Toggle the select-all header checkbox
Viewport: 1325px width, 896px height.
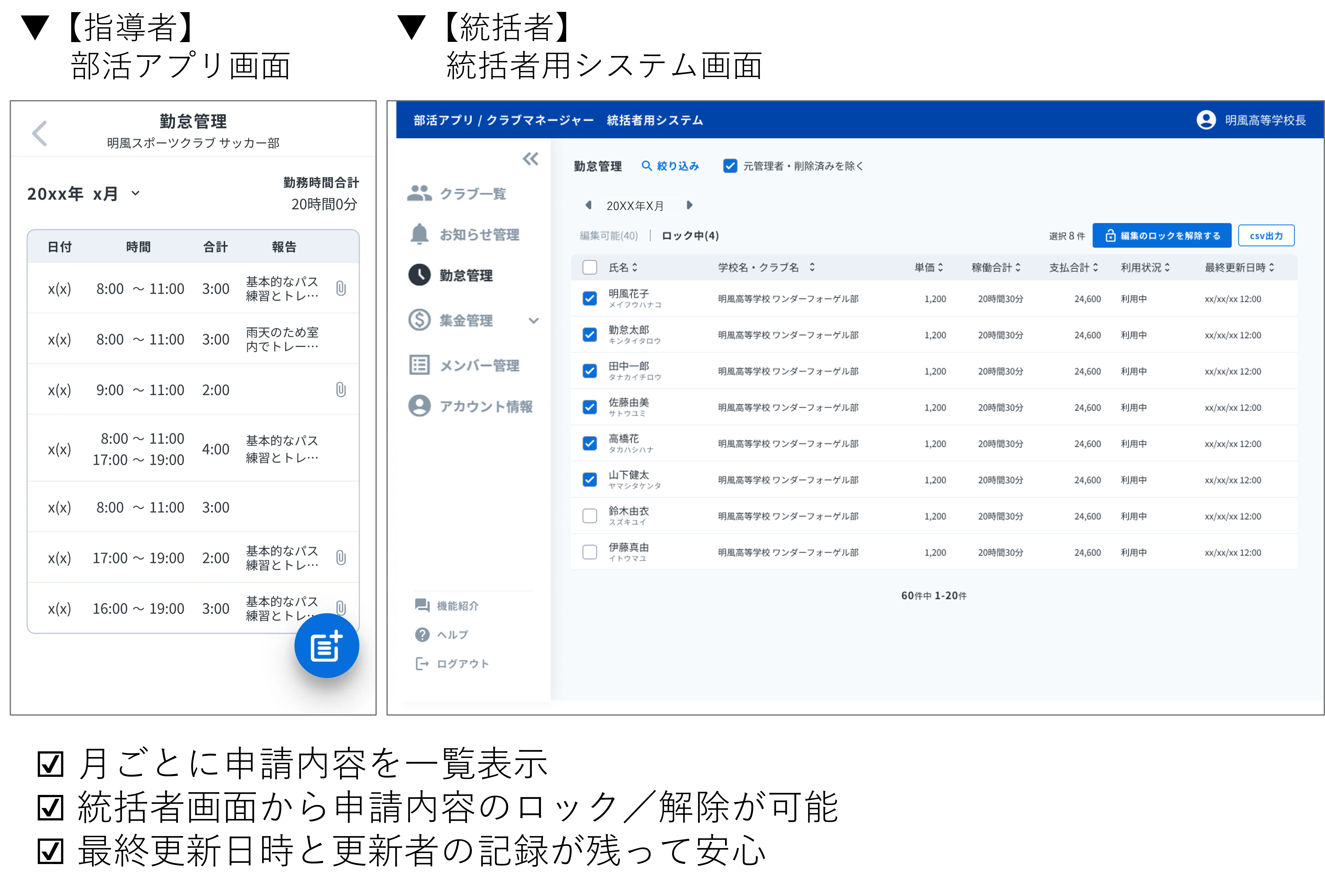(x=590, y=267)
